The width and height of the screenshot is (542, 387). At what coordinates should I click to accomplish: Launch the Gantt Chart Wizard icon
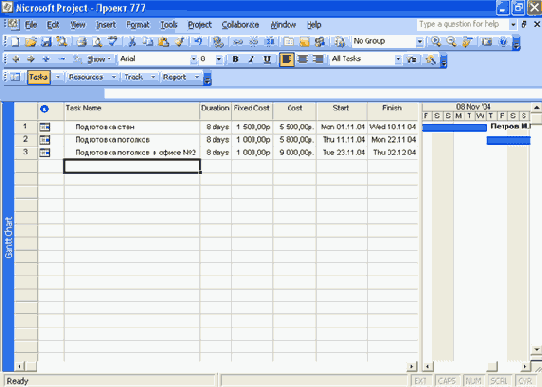coord(430,59)
